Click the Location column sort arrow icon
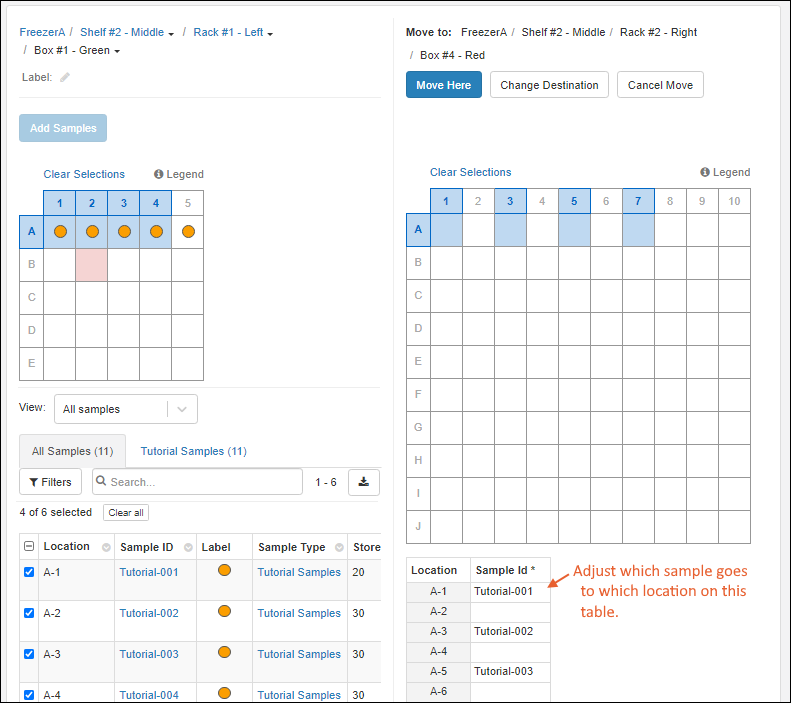Screen dimensions: 791x703 [103, 547]
